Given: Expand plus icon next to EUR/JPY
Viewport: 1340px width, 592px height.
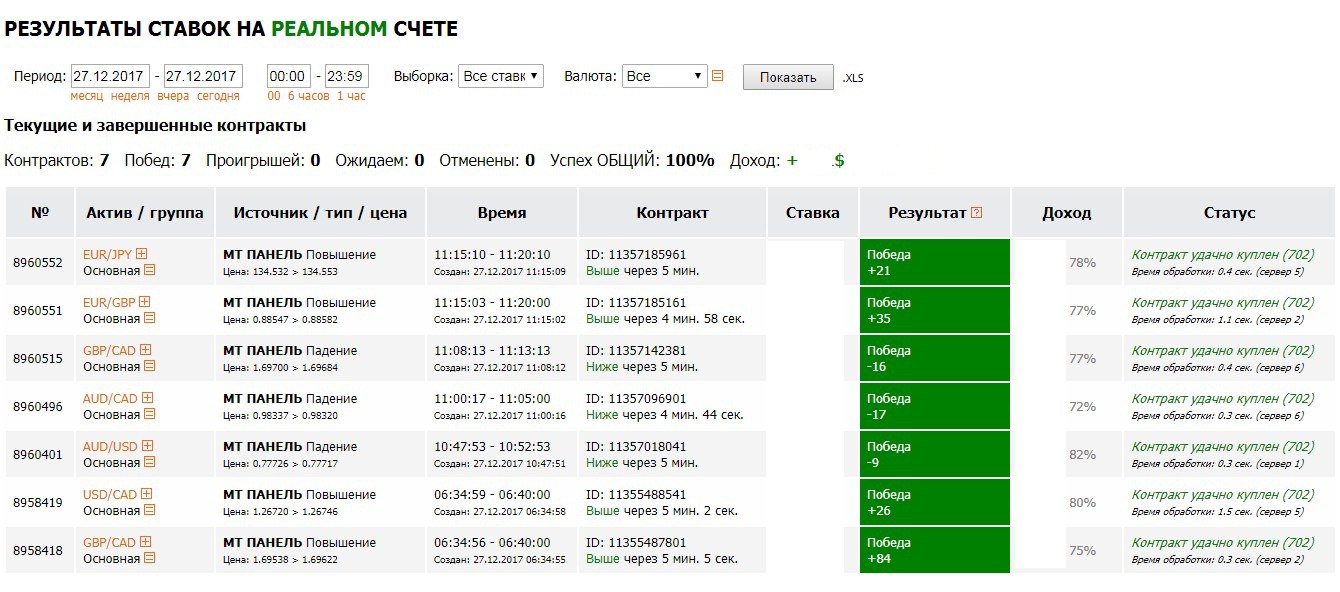Looking at the screenshot, I should 141,254.
